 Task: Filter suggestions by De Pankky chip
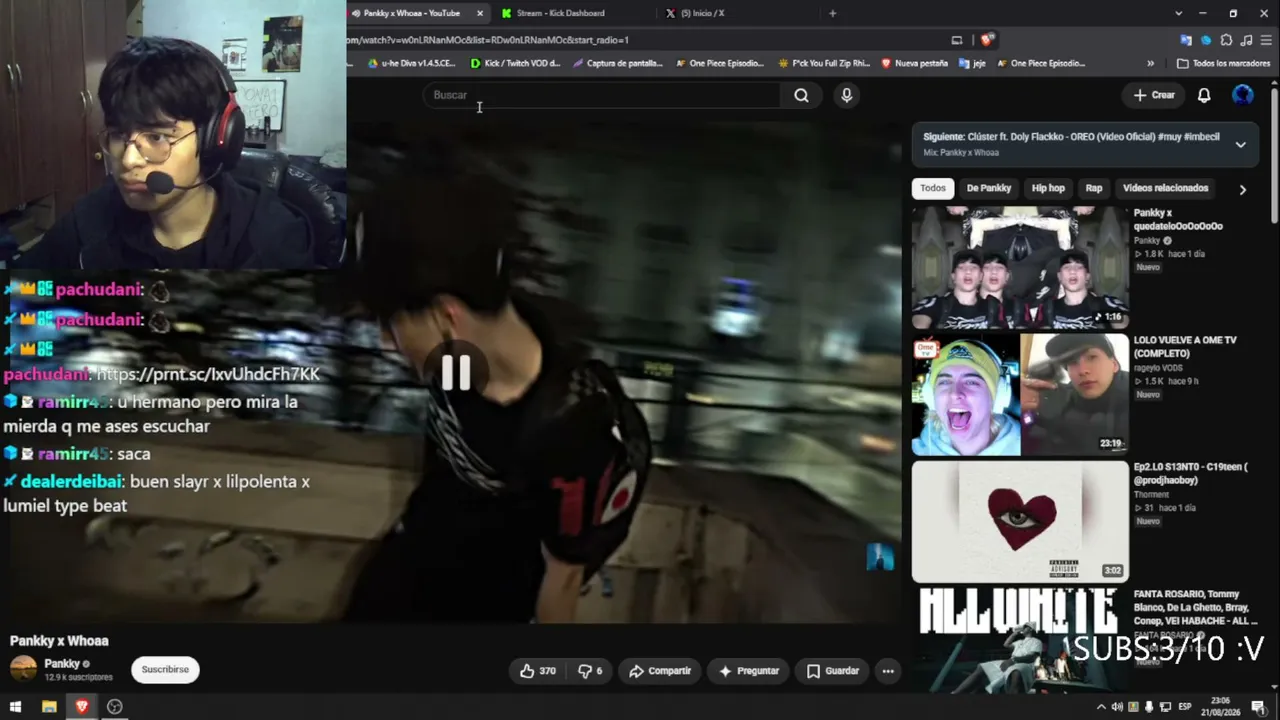(989, 188)
